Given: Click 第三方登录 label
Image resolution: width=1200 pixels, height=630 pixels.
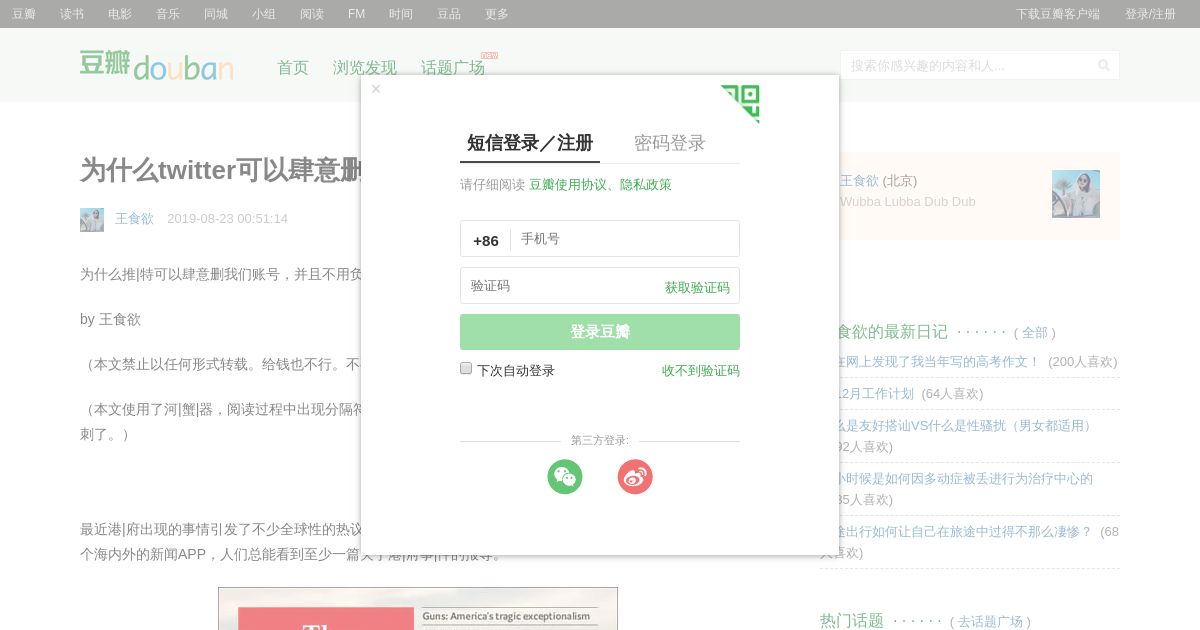Looking at the screenshot, I should [x=600, y=441].
